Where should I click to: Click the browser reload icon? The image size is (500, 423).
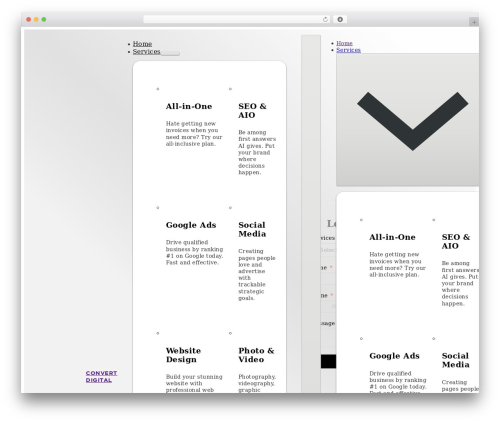pyautogui.click(x=325, y=20)
